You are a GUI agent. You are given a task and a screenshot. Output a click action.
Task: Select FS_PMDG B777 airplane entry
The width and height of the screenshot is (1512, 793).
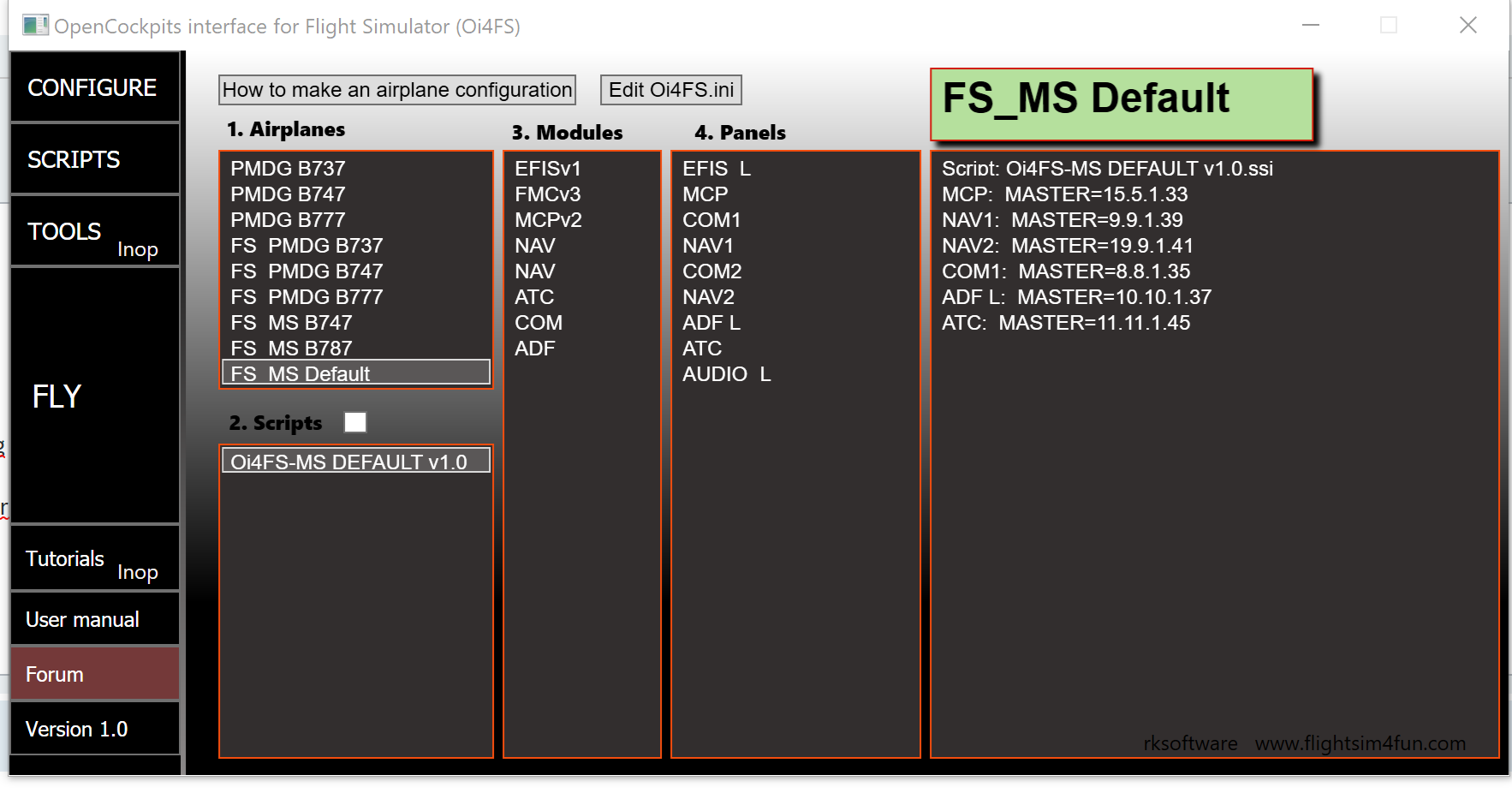(x=307, y=297)
